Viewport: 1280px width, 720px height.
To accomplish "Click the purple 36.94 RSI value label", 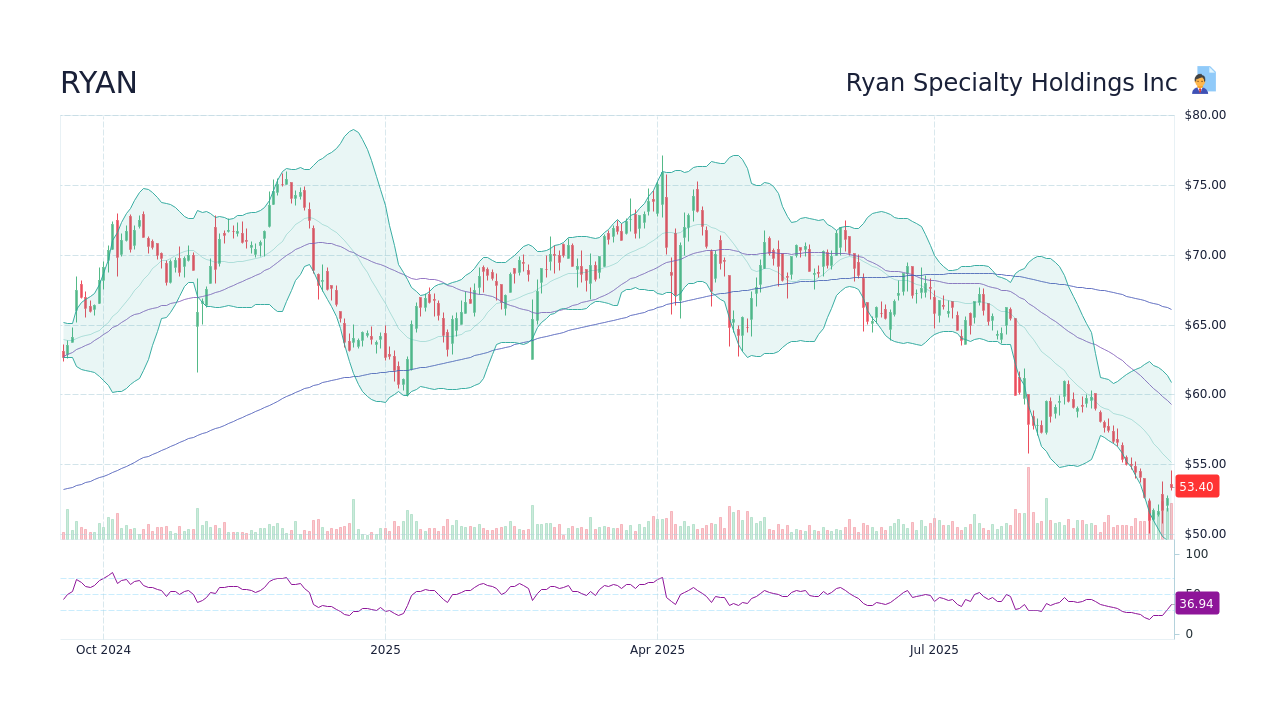I will coord(1196,604).
